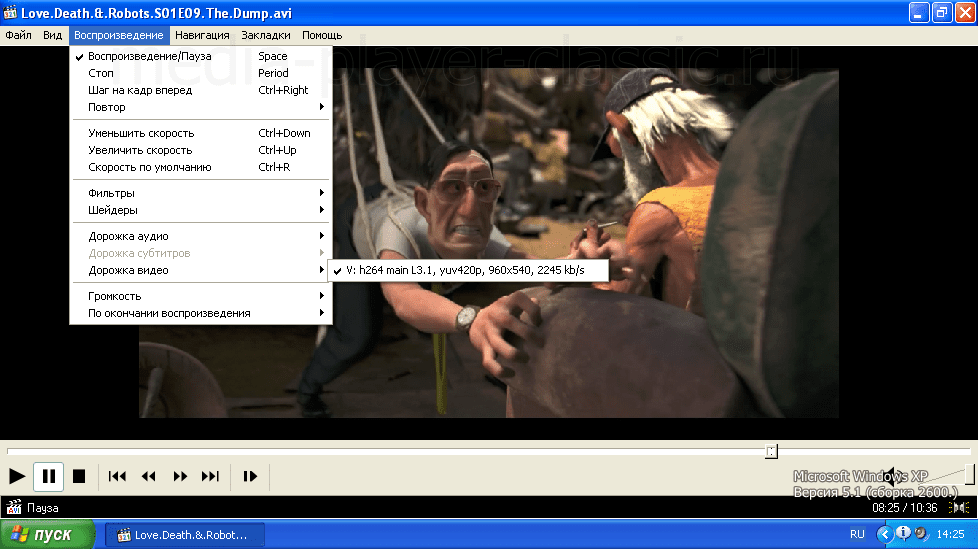Click the Пуск start button
Screen dimensions: 978x549
47,535
